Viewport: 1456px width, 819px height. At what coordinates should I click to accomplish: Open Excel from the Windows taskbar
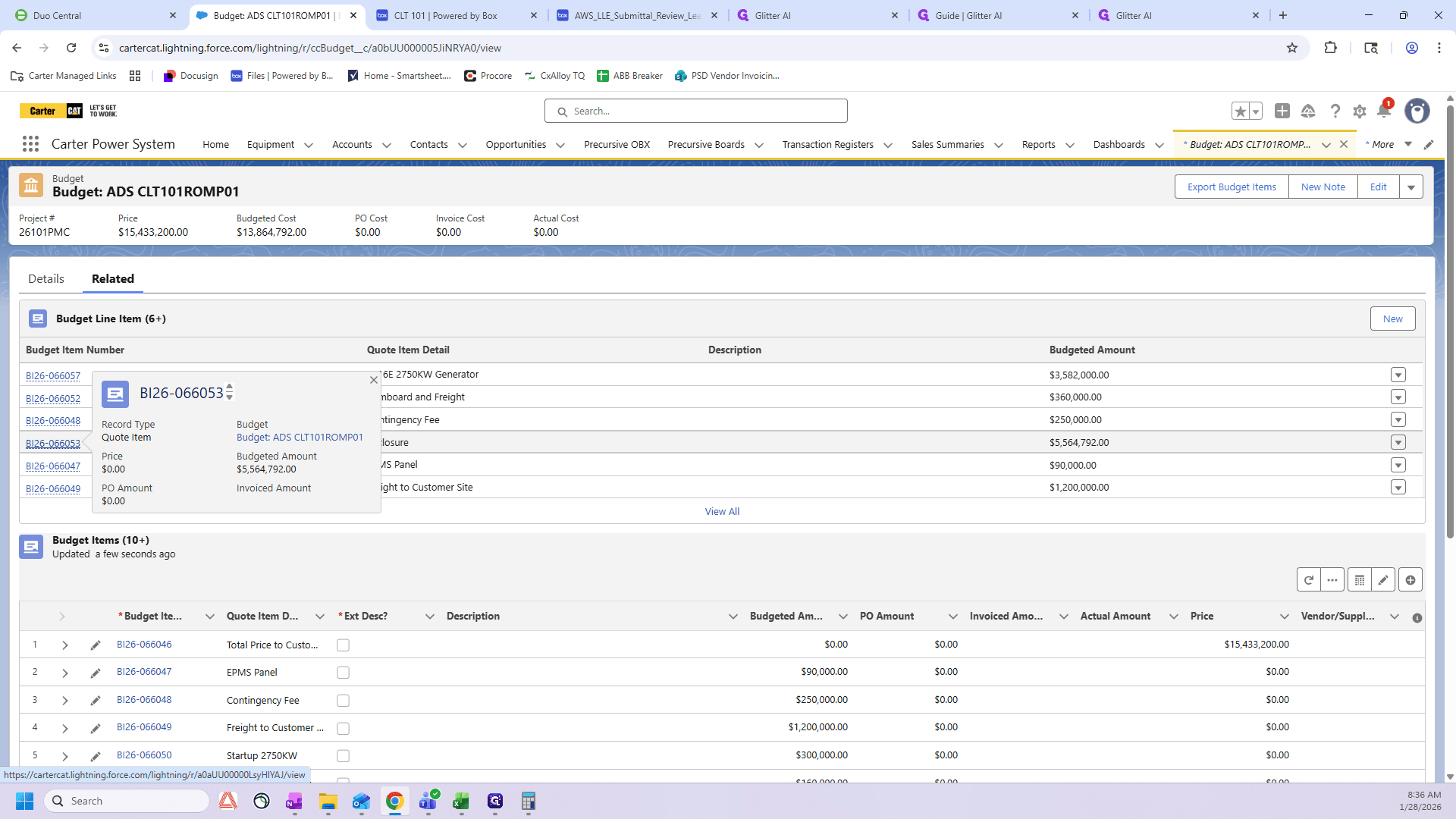461,801
